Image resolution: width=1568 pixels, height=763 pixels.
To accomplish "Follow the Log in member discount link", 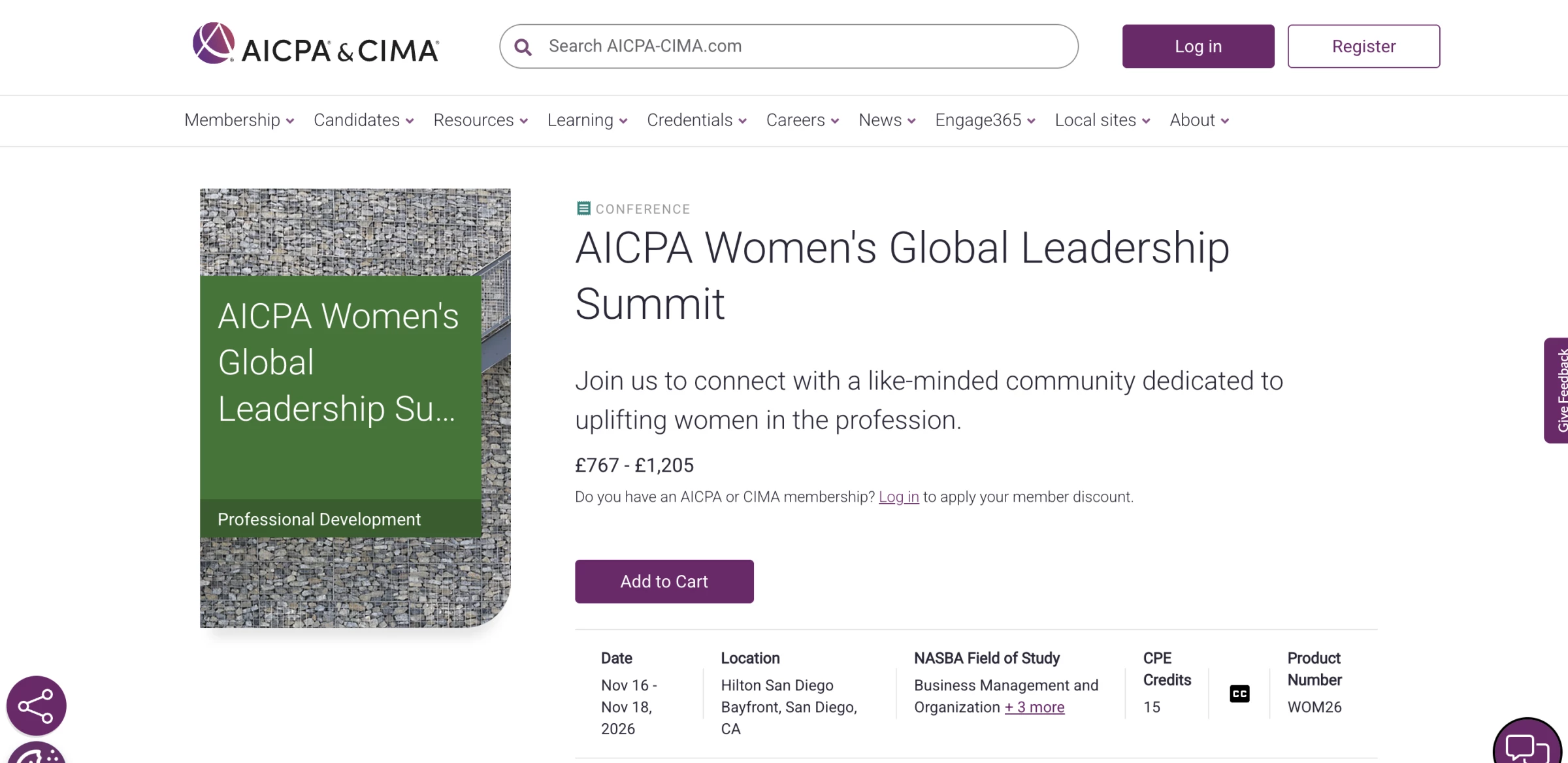I will pos(899,497).
